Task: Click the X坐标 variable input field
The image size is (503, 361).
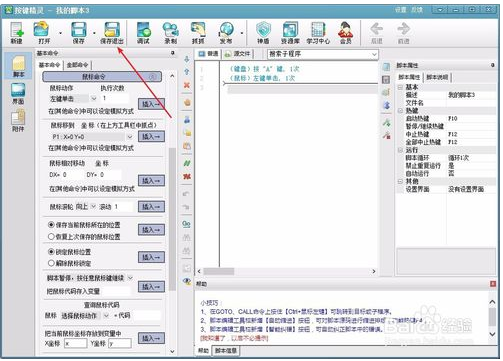Action: pos(76,343)
